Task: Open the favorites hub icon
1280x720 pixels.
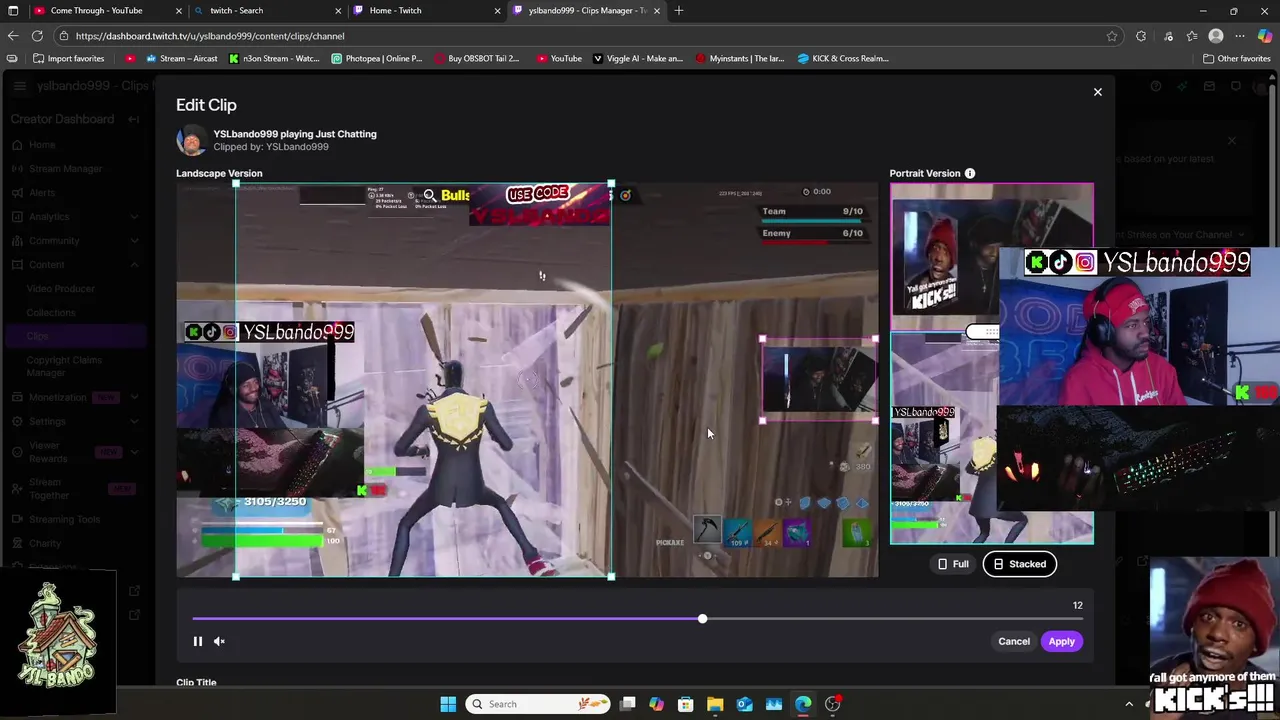Action: (1192, 36)
